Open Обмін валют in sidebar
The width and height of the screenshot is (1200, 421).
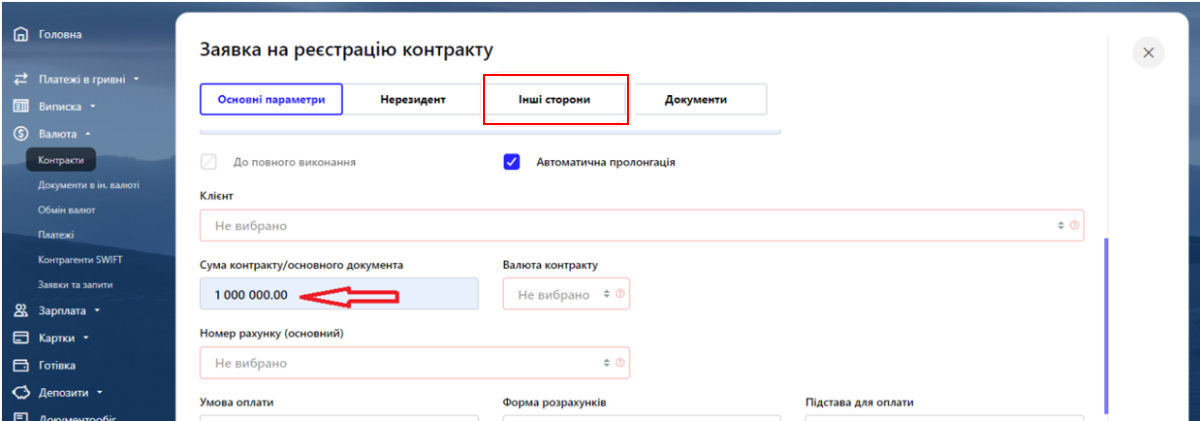tap(67, 210)
